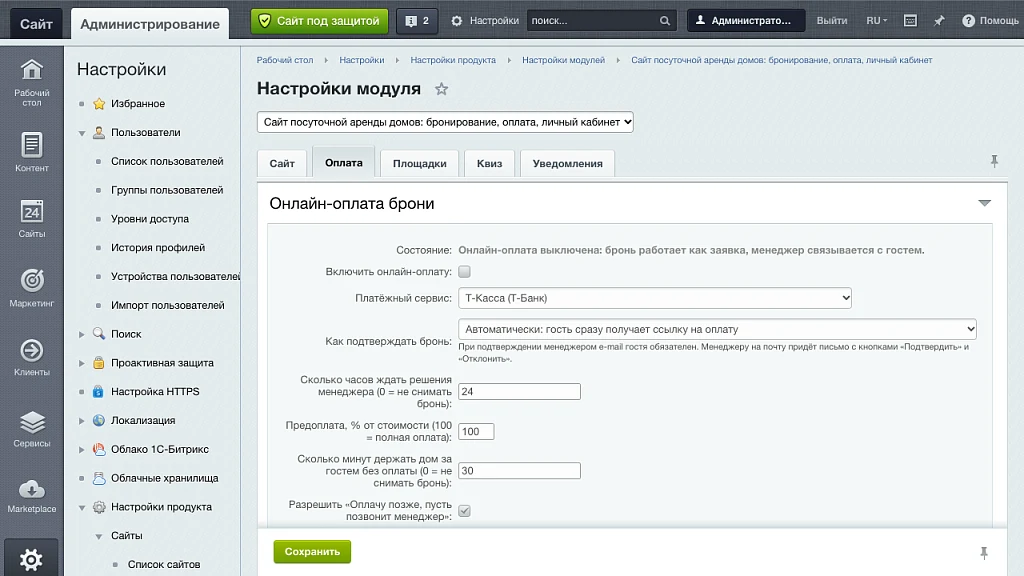
Task: Collapse the Настройки продукта tree node
Action: [82, 507]
